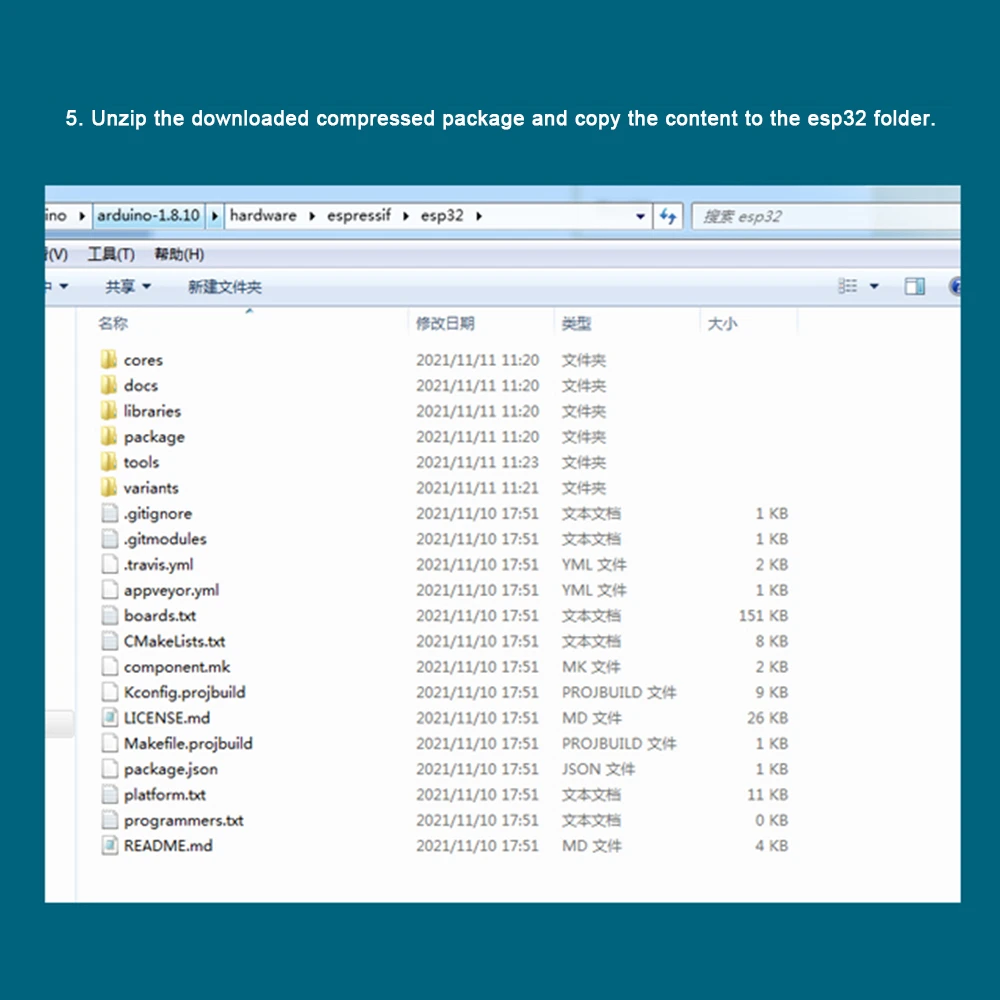
Task: Select the variants folder icon
Action: click(109, 487)
